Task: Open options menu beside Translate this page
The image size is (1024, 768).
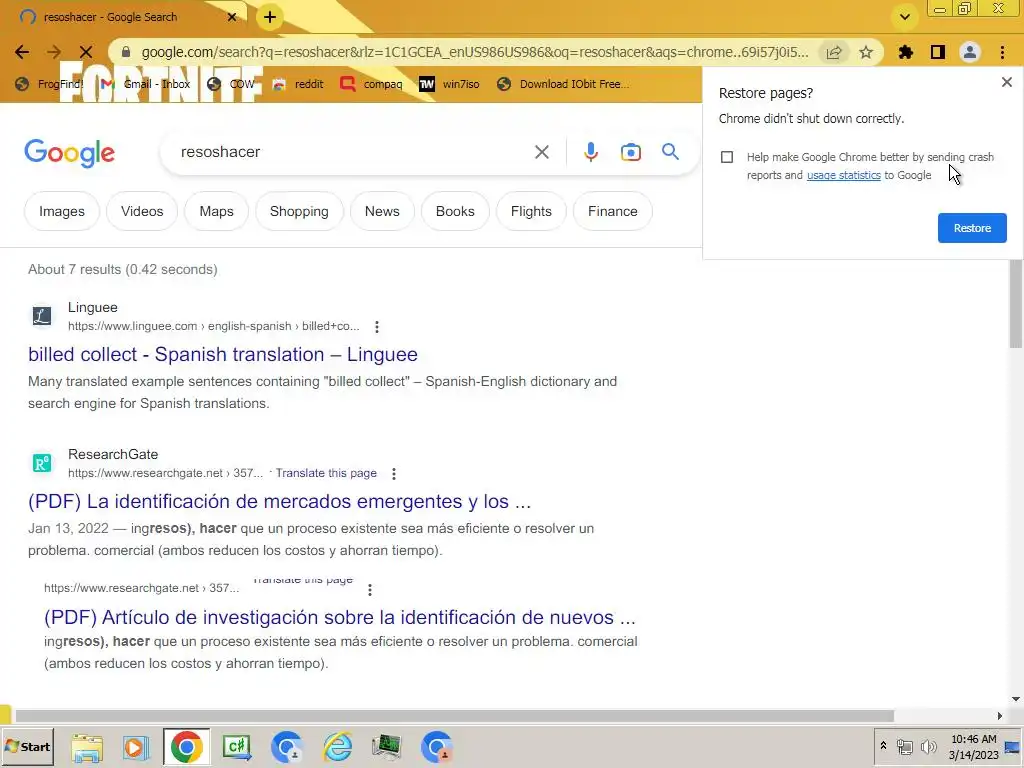Action: pos(394,473)
